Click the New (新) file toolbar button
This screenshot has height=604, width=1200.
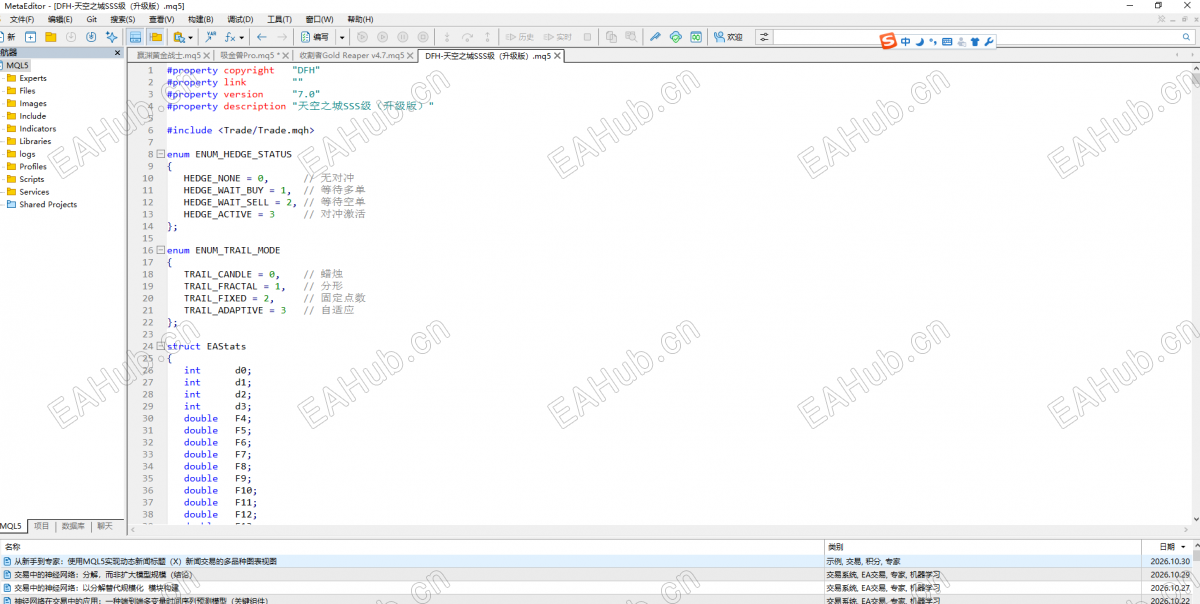click(x=8, y=37)
